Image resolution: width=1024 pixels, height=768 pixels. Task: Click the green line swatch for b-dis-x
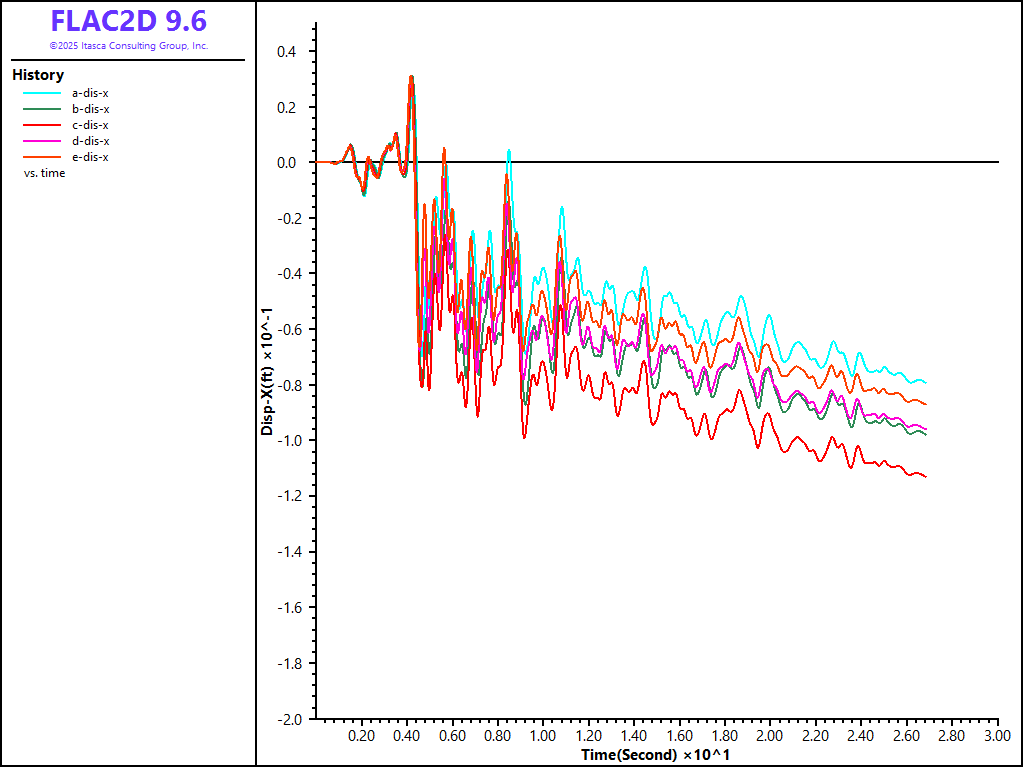point(40,109)
